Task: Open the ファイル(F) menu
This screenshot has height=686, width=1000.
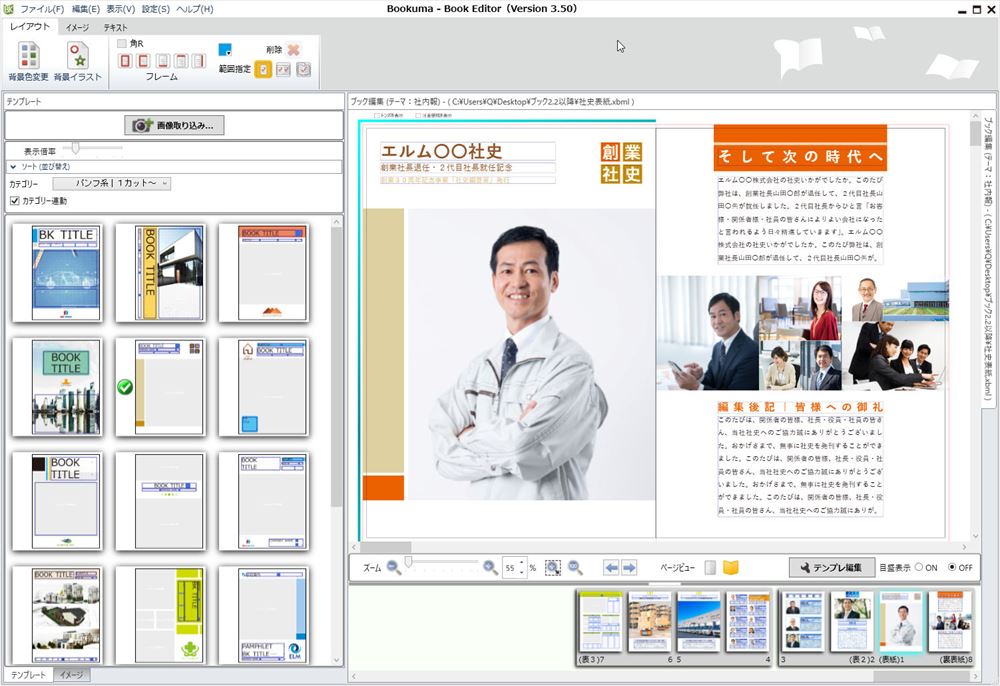Action: tap(42, 9)
